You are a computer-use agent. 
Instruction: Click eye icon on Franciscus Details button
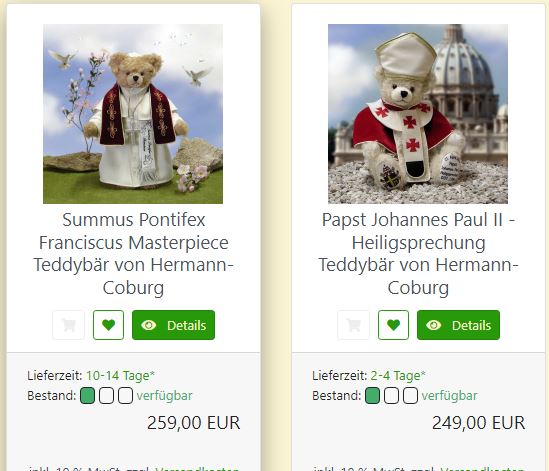coord(148,325)
